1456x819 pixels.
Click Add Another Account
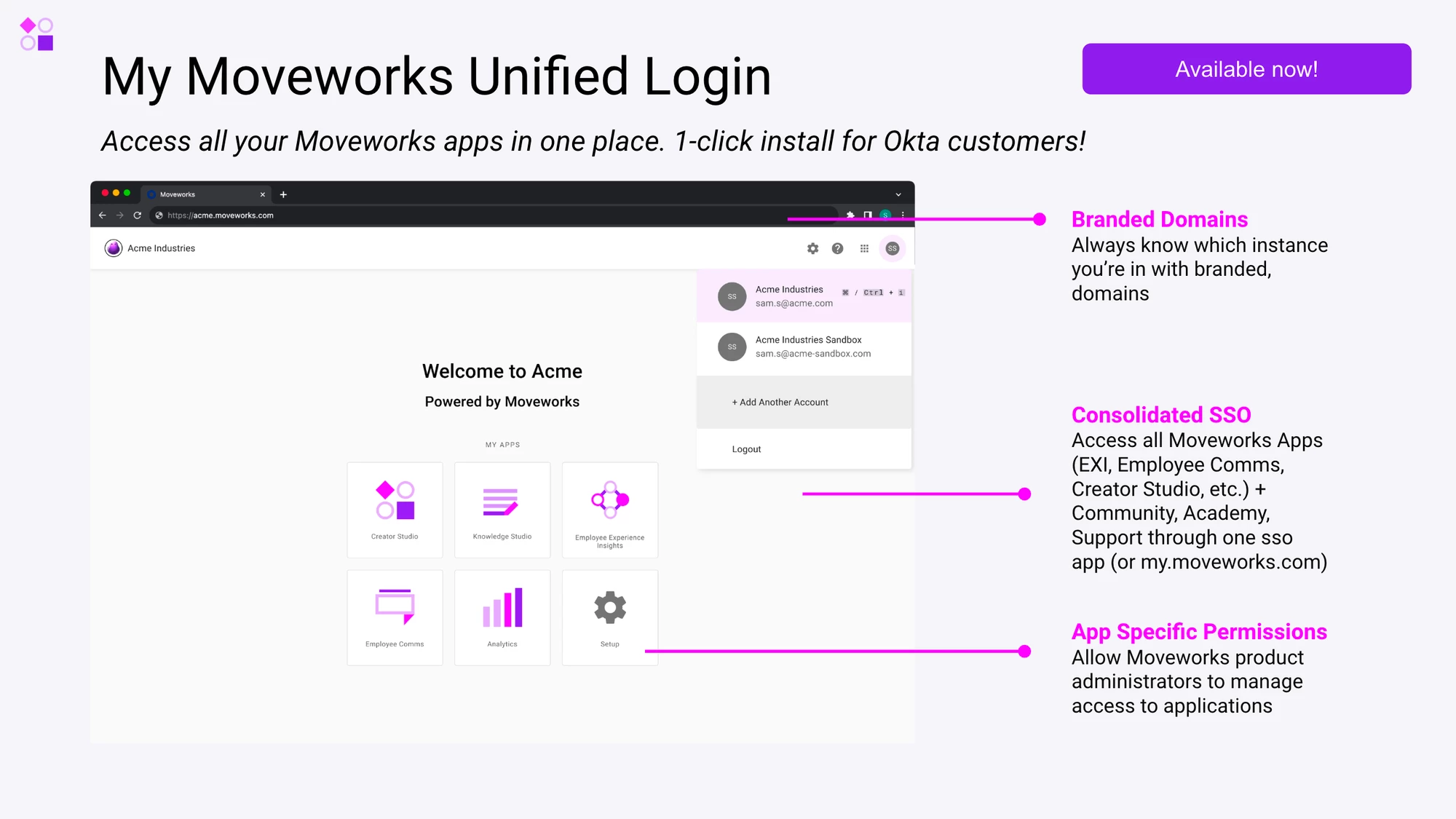780,402
